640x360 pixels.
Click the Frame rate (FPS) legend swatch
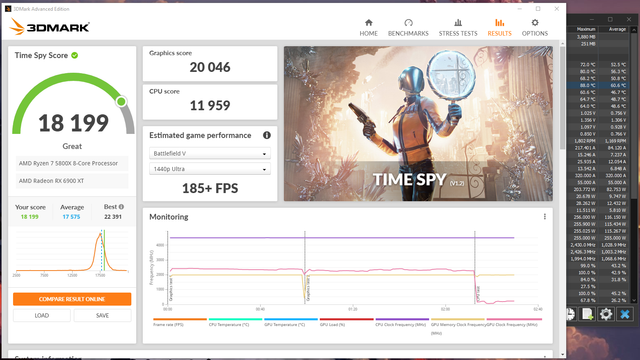180,319
